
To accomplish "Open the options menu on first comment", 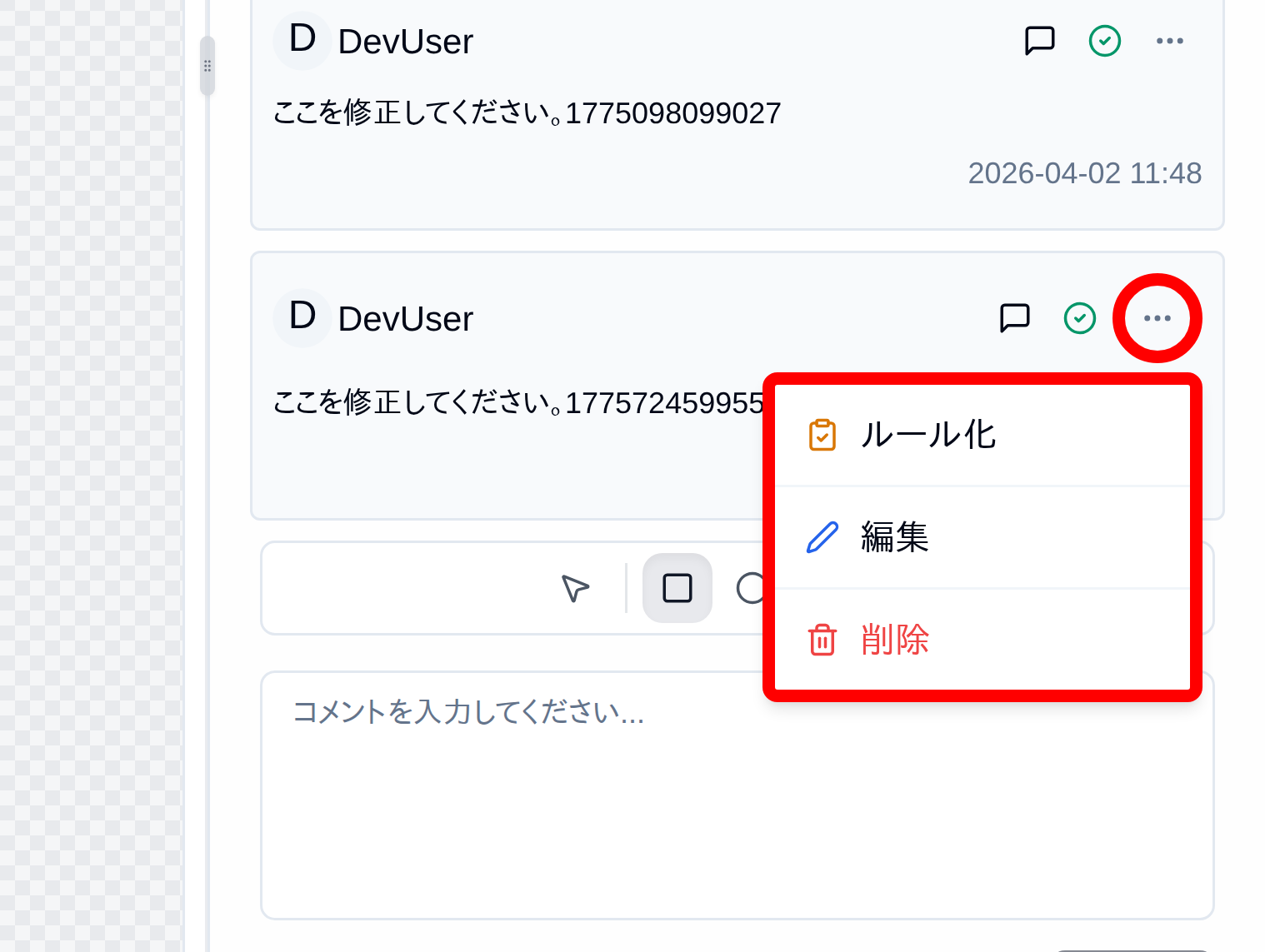I will tap(1170, 40).
